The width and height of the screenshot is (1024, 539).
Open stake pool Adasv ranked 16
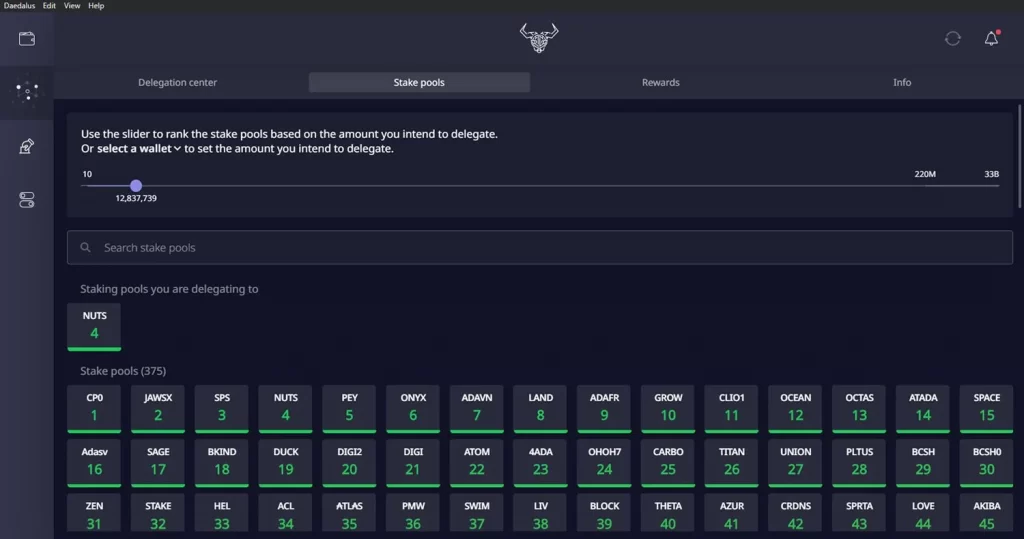click(x=94, y=463)
